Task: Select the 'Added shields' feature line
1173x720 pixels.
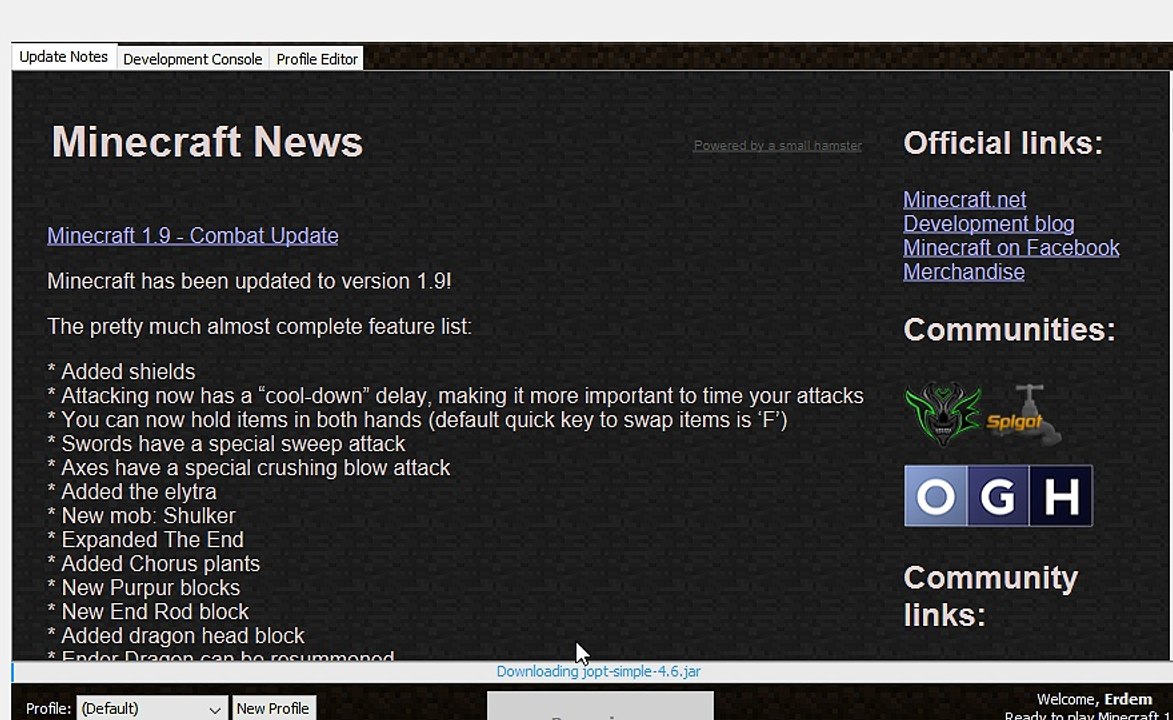Action: click(121, 372)
